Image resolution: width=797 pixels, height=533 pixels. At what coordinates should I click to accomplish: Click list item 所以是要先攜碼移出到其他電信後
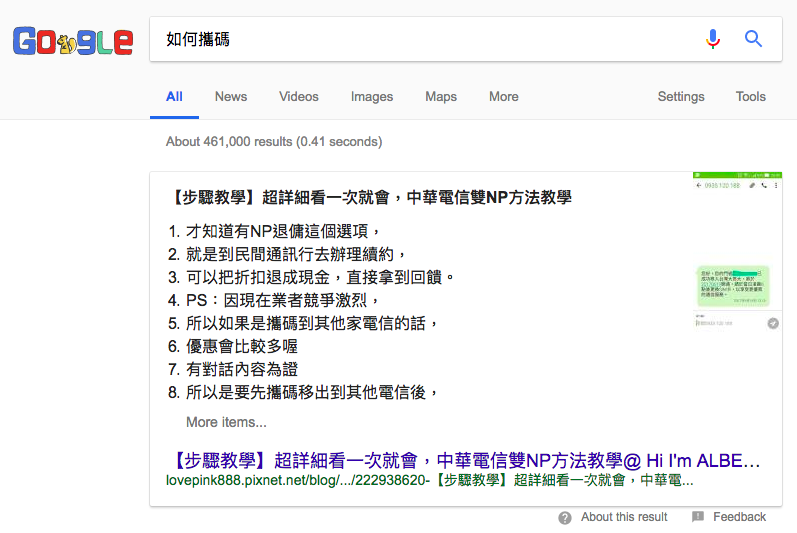[312, 392]
